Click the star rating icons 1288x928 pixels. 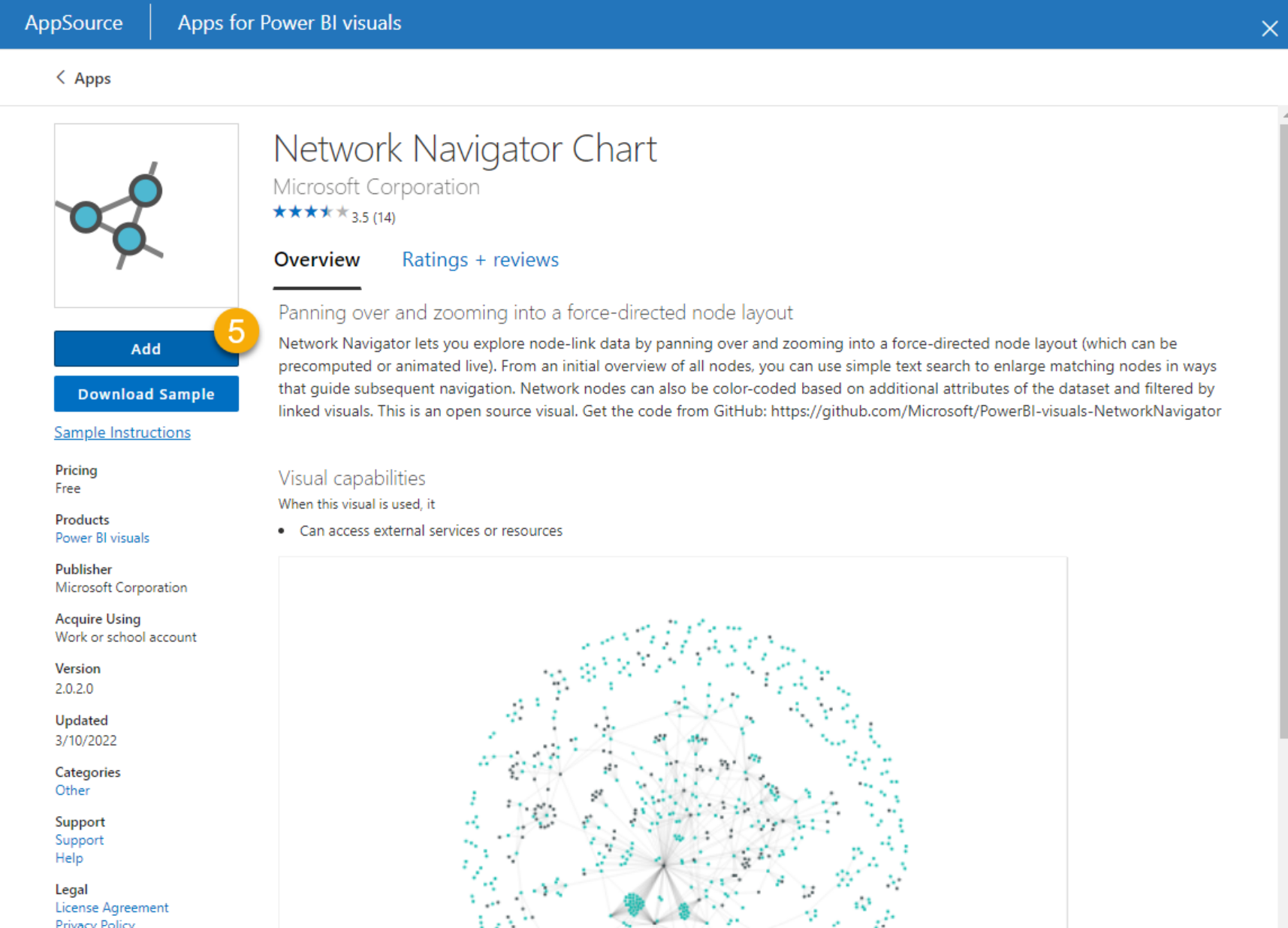coord(311,213)
